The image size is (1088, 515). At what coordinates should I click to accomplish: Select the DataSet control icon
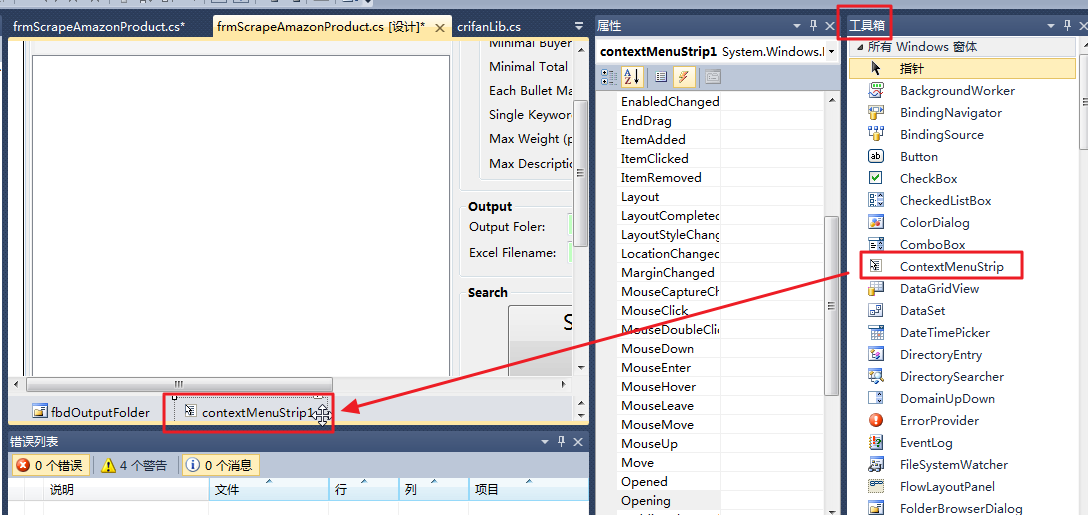[876, 310]
